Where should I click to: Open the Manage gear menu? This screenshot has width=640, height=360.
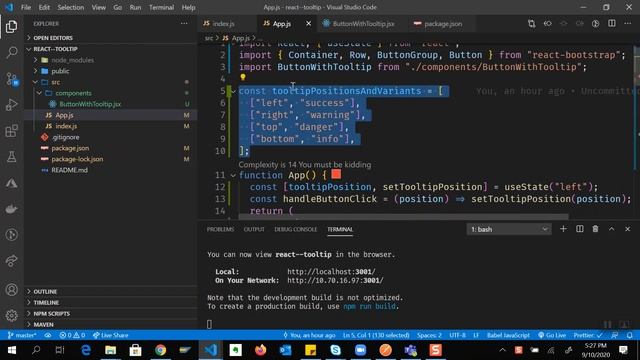tap(11, 316)
